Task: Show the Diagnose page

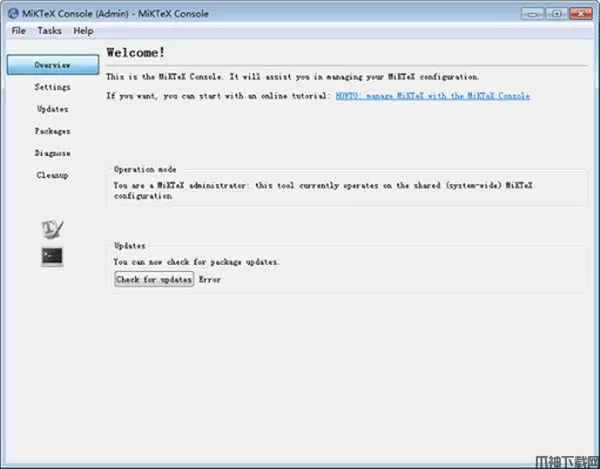Action: click(52, 153)
